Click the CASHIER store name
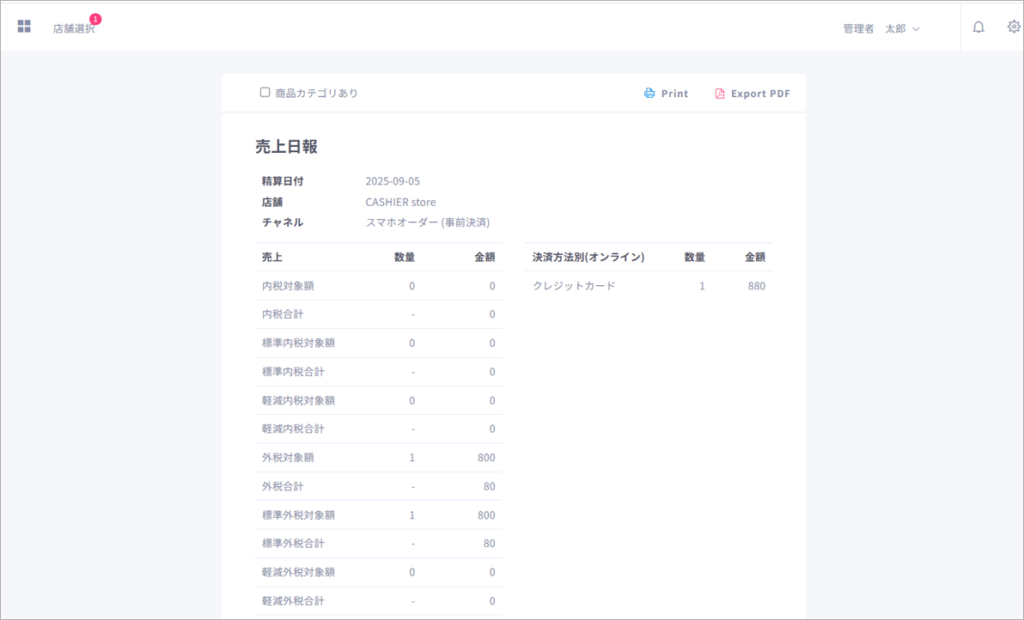1024x620 pixels. [400, 202]
